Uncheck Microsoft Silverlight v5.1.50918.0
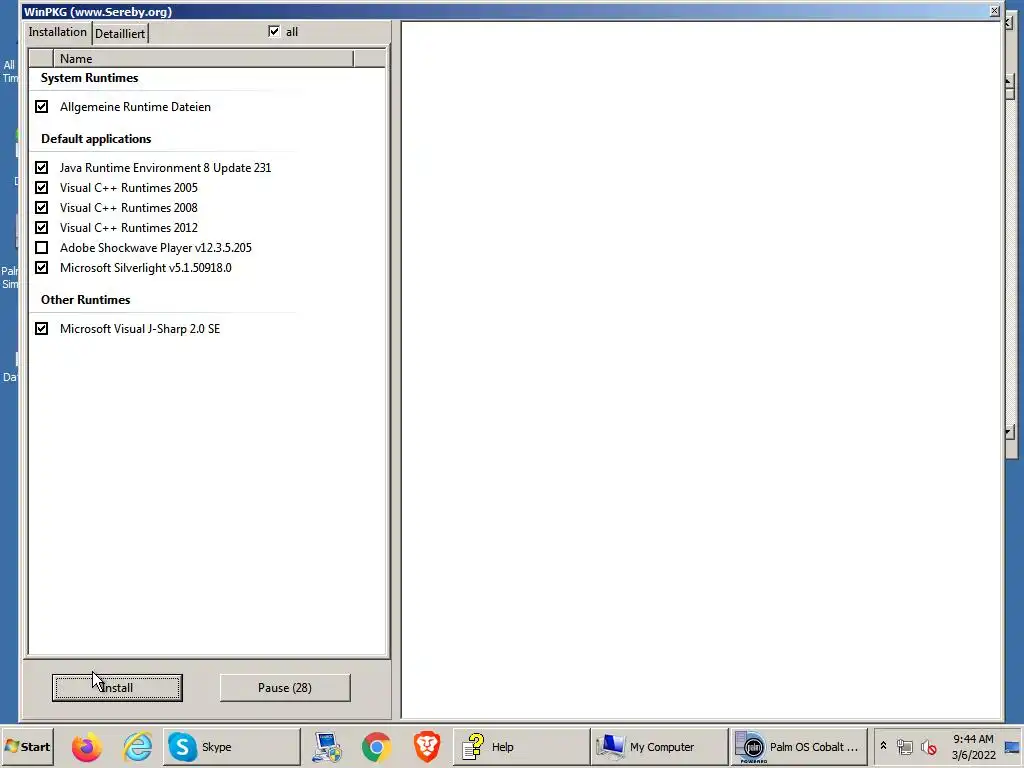The image size is (1024, 768). pyautogui.click(x=42, y=267)
